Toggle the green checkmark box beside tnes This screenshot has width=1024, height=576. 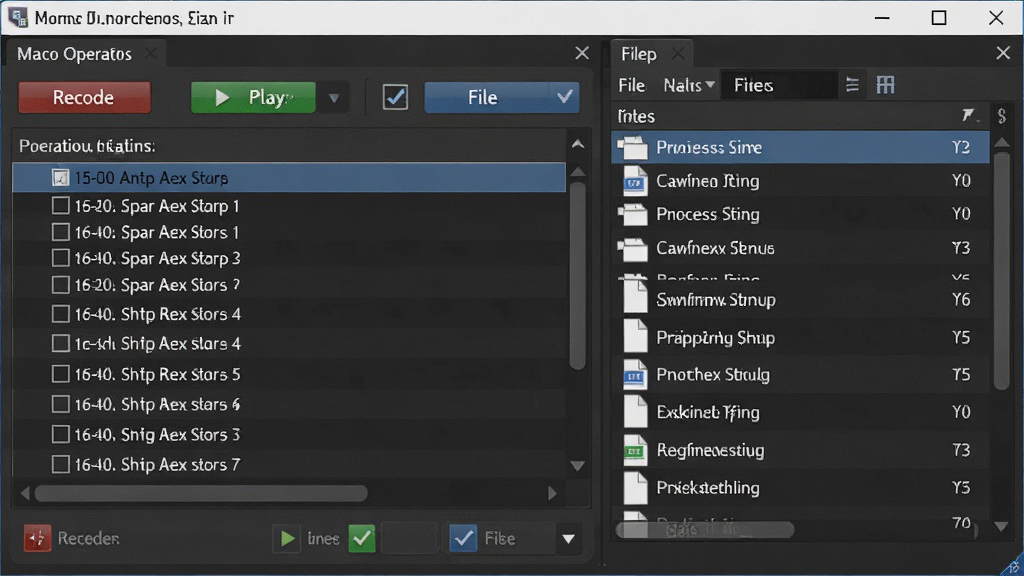point(362,539)
